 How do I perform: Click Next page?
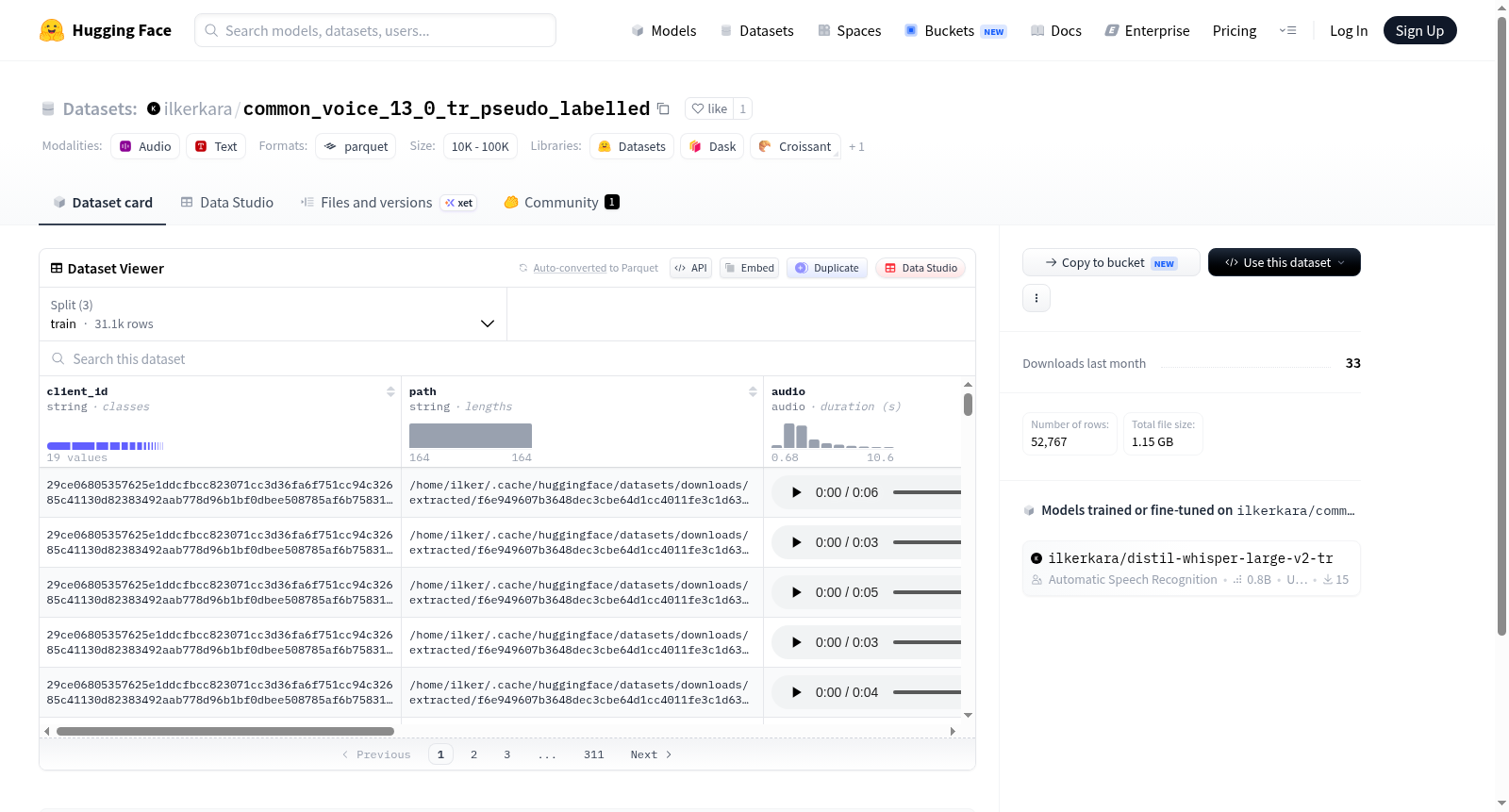[x=651, y=754]
